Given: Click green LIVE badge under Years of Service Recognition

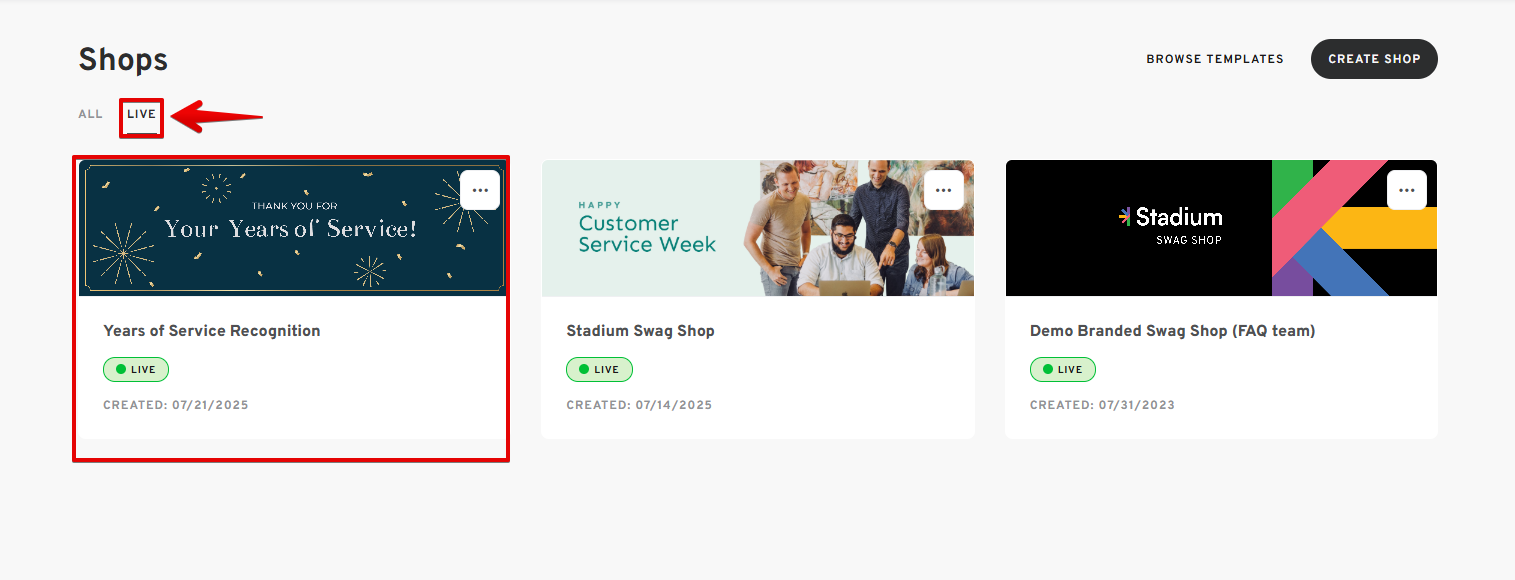Looking at the screenshot, I should click(x=136, y=370).
